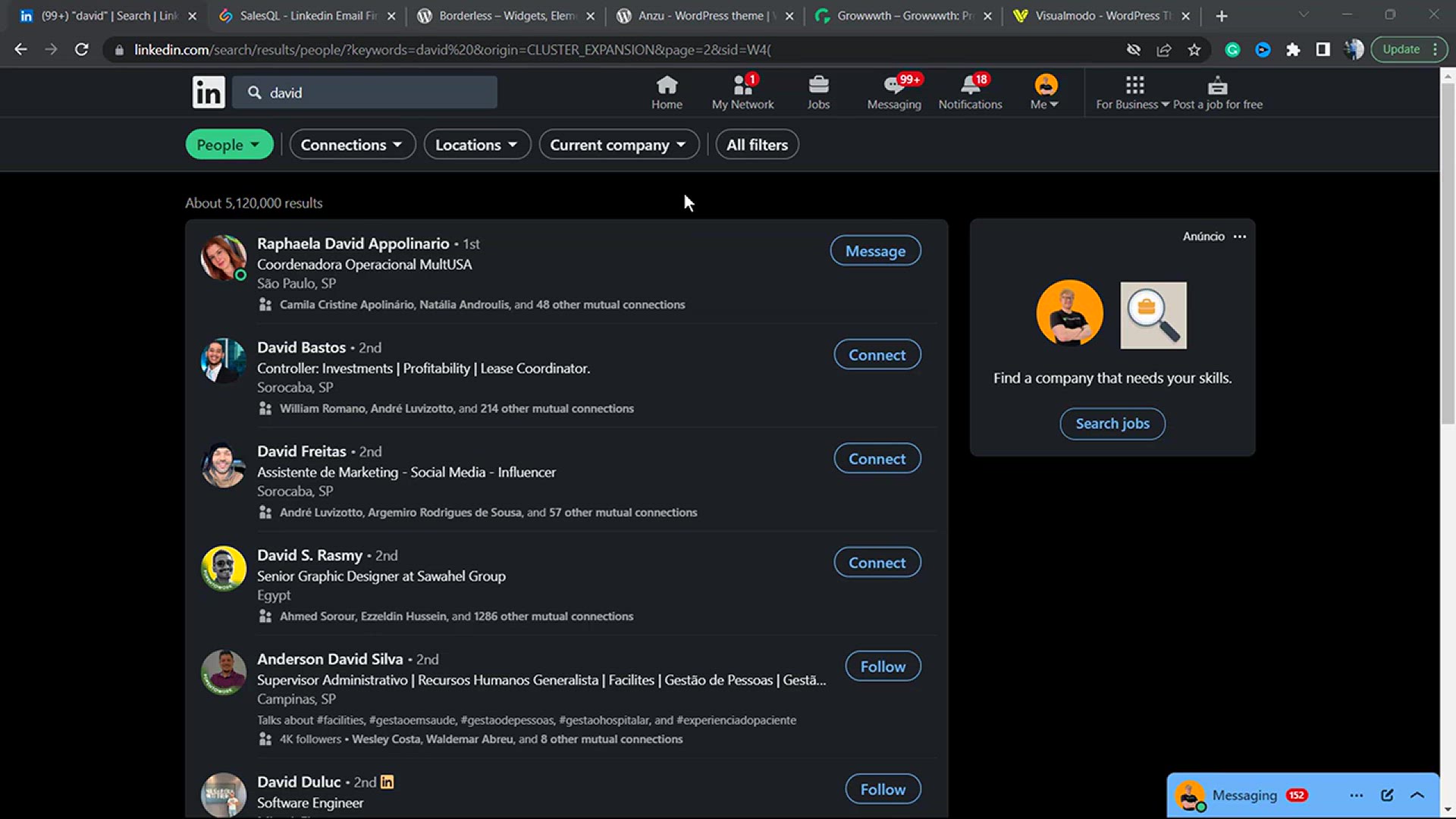Image resolution: width=1456 pixels, height=819 pixels.
Task: Follow David Duluc
Action: coord(883,789)
